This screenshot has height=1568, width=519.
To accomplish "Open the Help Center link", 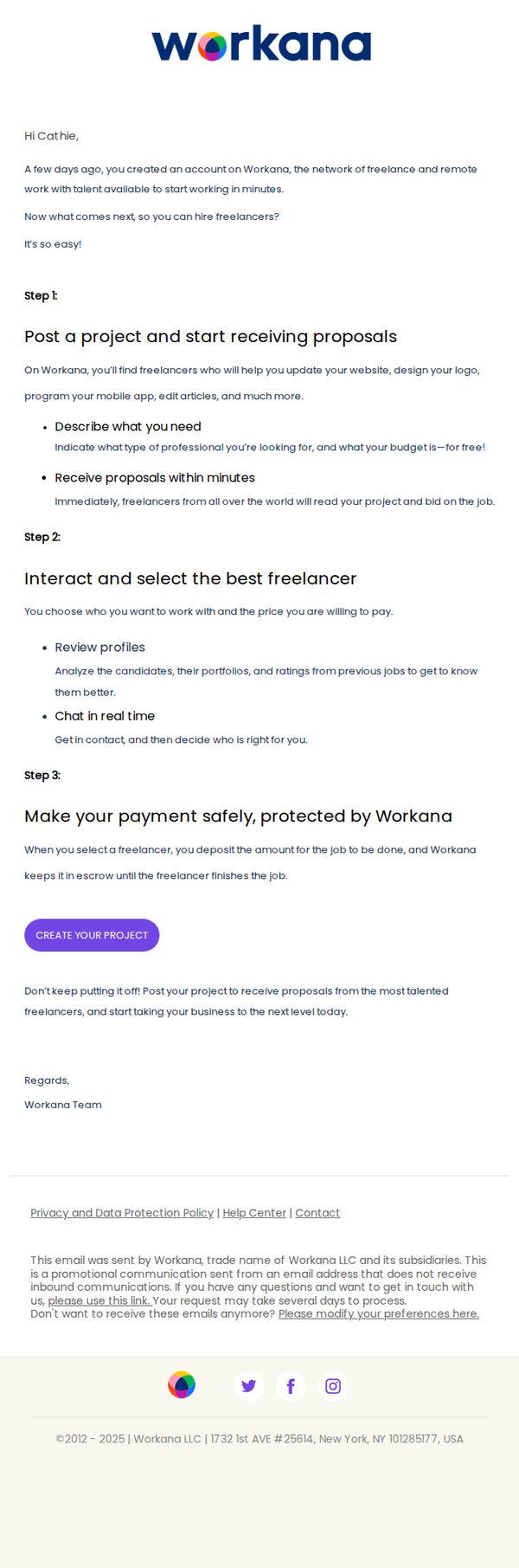I will tap(254, 1213).
